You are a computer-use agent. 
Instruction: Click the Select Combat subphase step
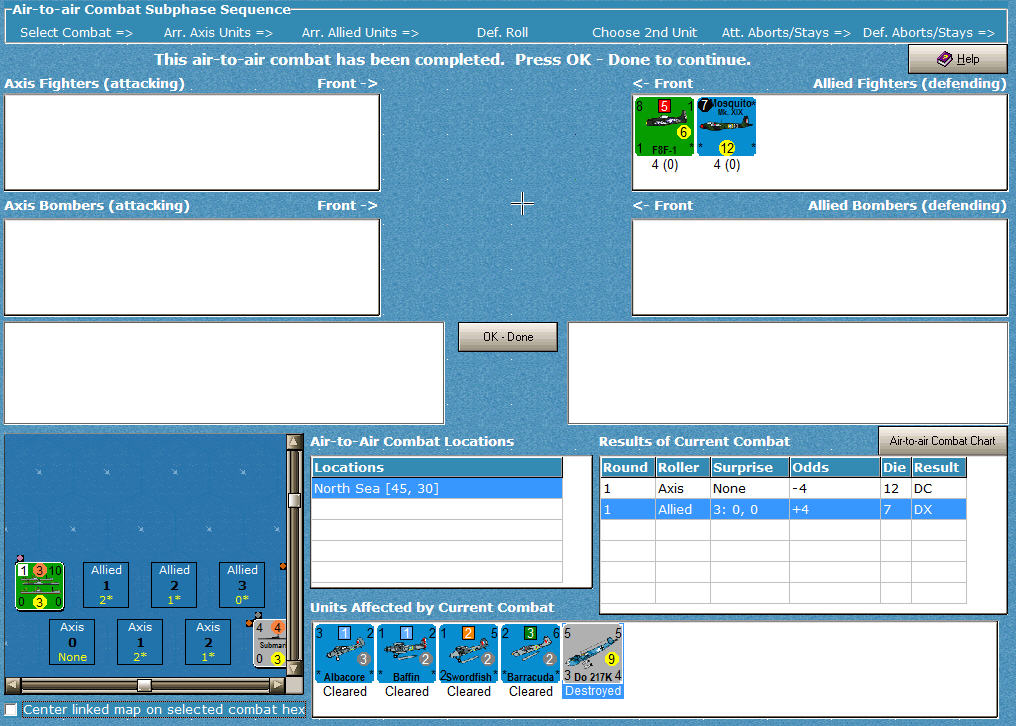coord(75,31)
